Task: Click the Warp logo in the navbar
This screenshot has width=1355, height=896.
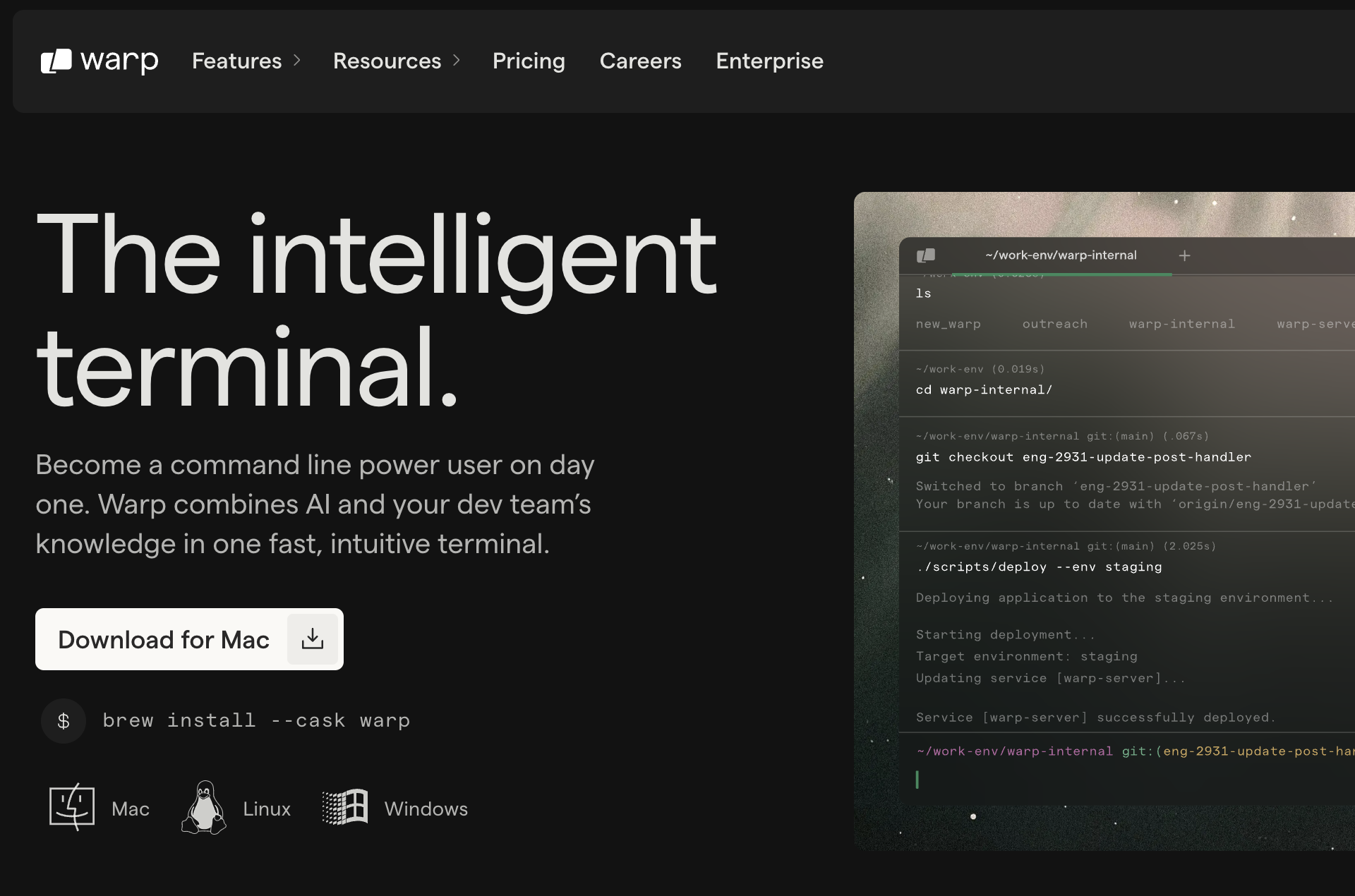Action: click(x=100, y=61)
